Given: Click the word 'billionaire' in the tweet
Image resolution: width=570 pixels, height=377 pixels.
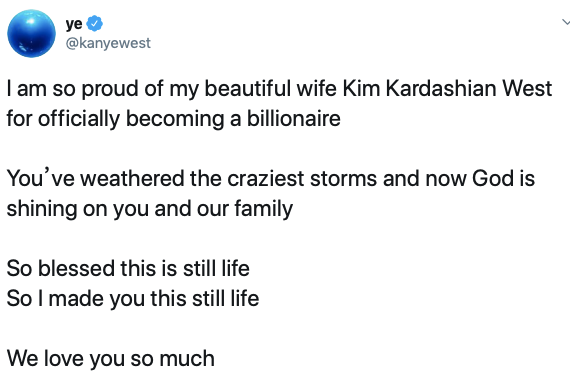Looking at the screenshot, I should point(294,119).
